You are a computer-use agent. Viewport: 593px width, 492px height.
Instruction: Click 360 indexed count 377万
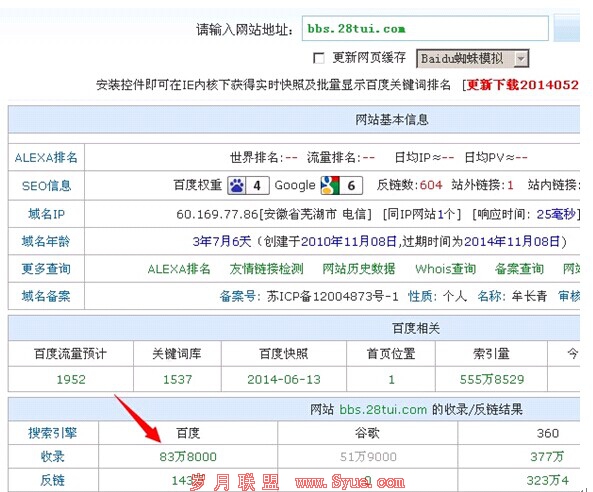click(x=547, y=457)
